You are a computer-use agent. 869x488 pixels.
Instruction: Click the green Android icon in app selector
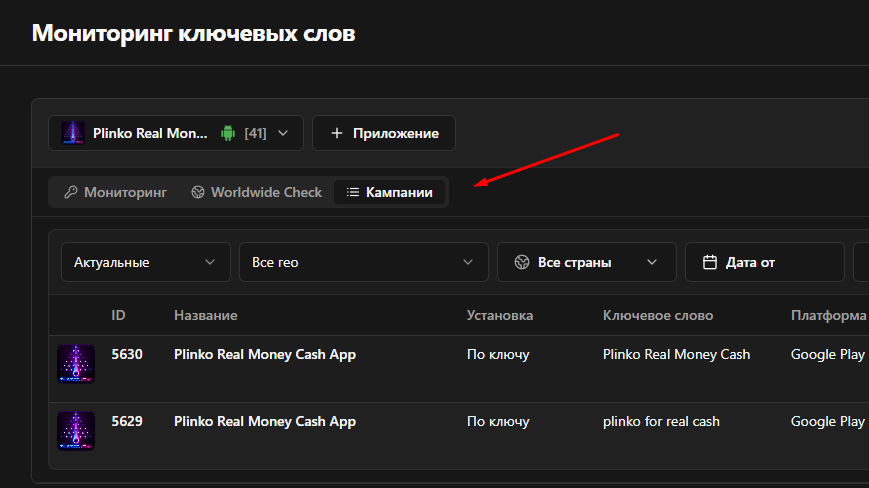(x=228, y=133)
